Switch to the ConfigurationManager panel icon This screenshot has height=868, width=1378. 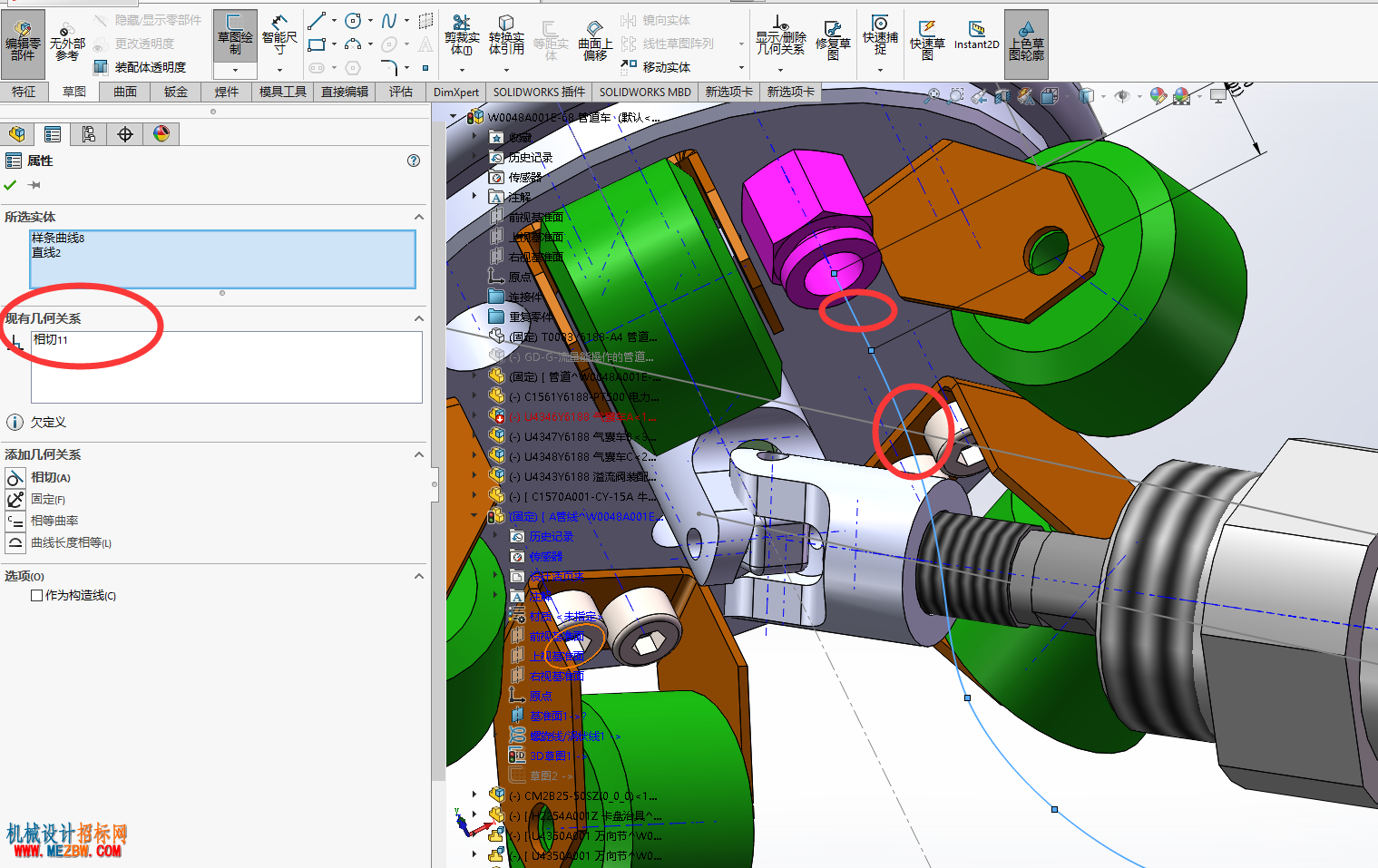[89, 134]
